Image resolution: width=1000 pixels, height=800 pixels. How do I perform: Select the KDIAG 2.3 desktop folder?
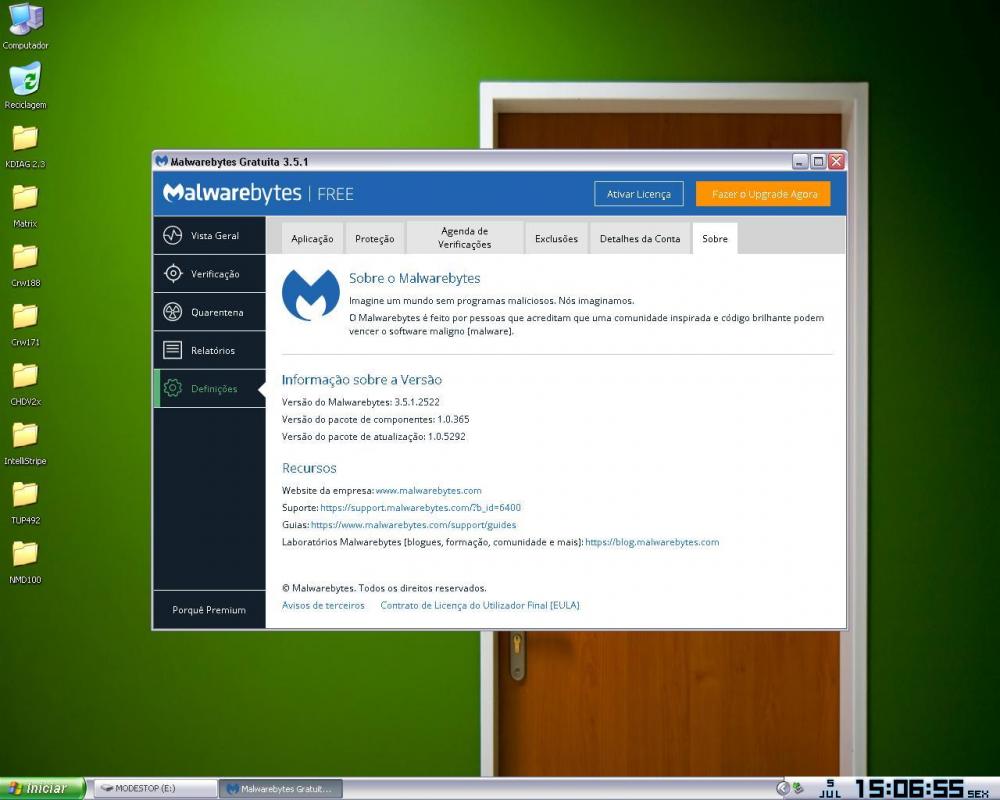[x=25, y=139]
